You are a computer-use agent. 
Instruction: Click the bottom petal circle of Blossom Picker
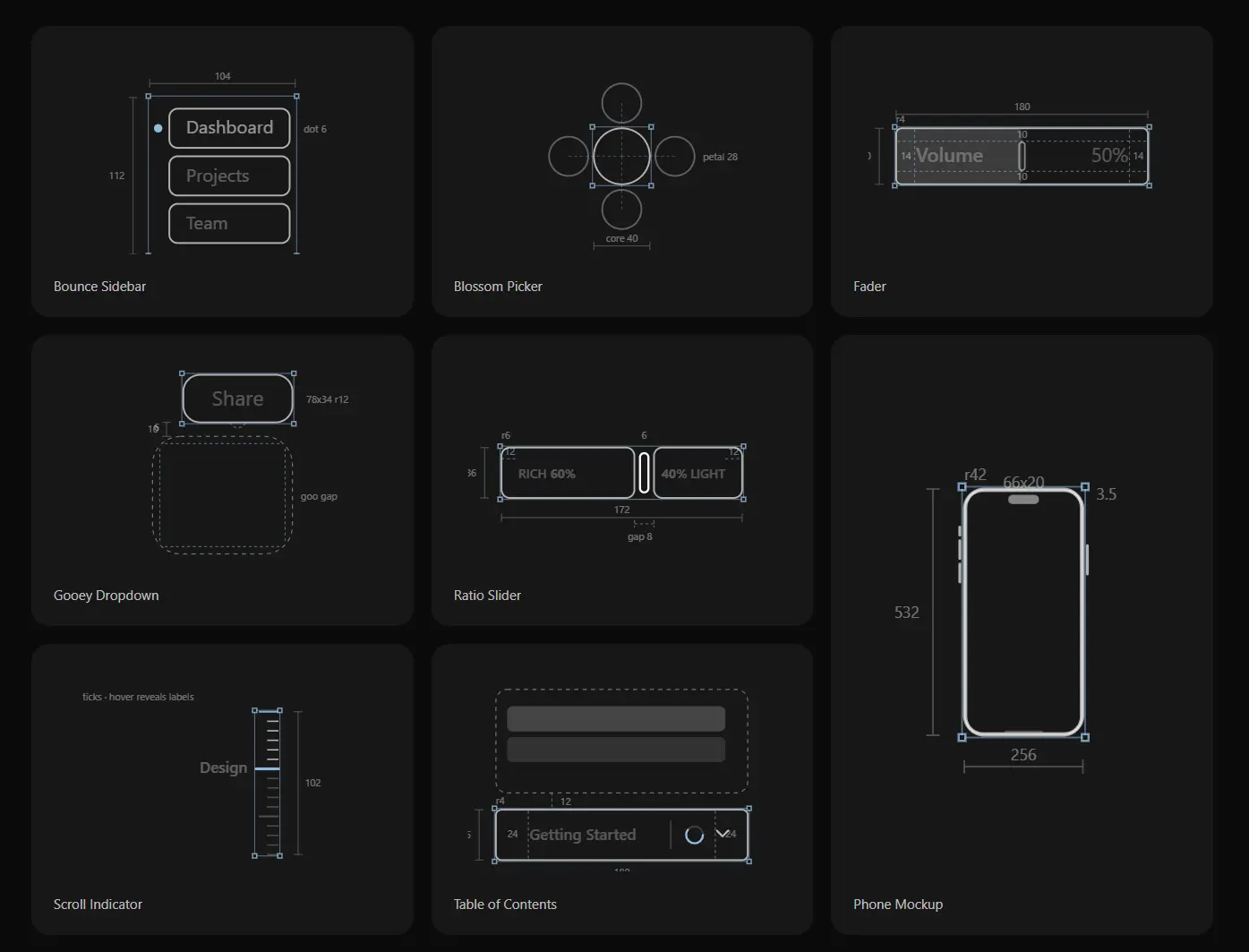point(621,210)
